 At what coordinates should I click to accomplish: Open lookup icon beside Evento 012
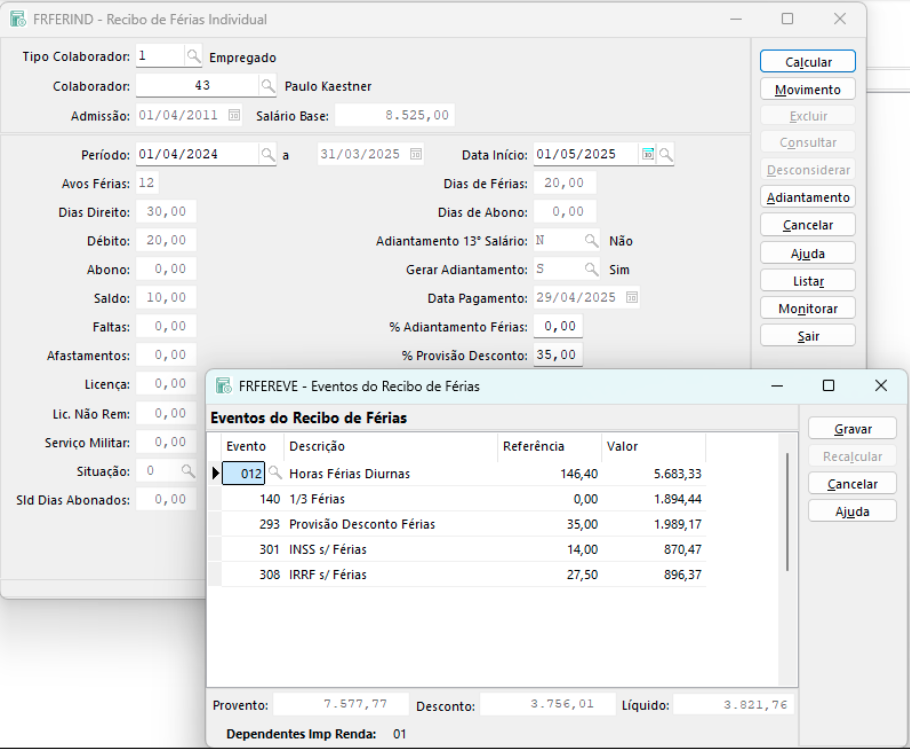(x=274, y=474)
